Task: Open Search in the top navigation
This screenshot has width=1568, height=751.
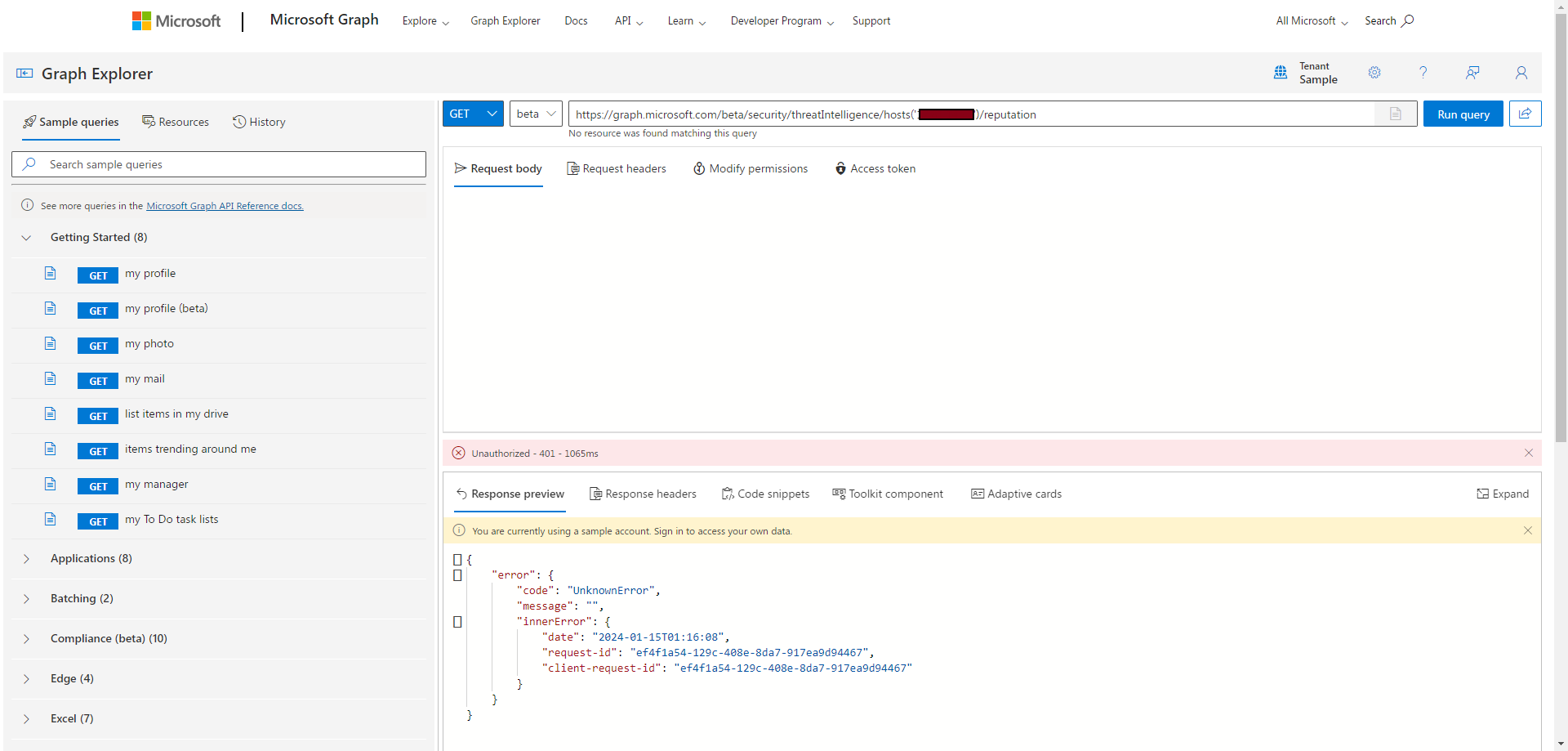Action: 1388,20
